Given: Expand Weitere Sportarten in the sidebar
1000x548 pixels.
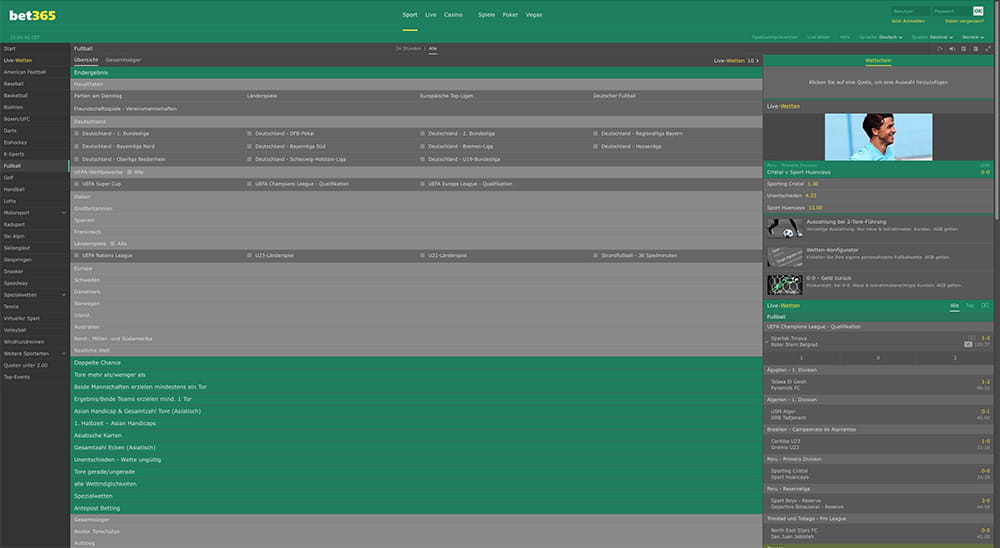Looking at the screenshot, I should (x=64, y=353).
